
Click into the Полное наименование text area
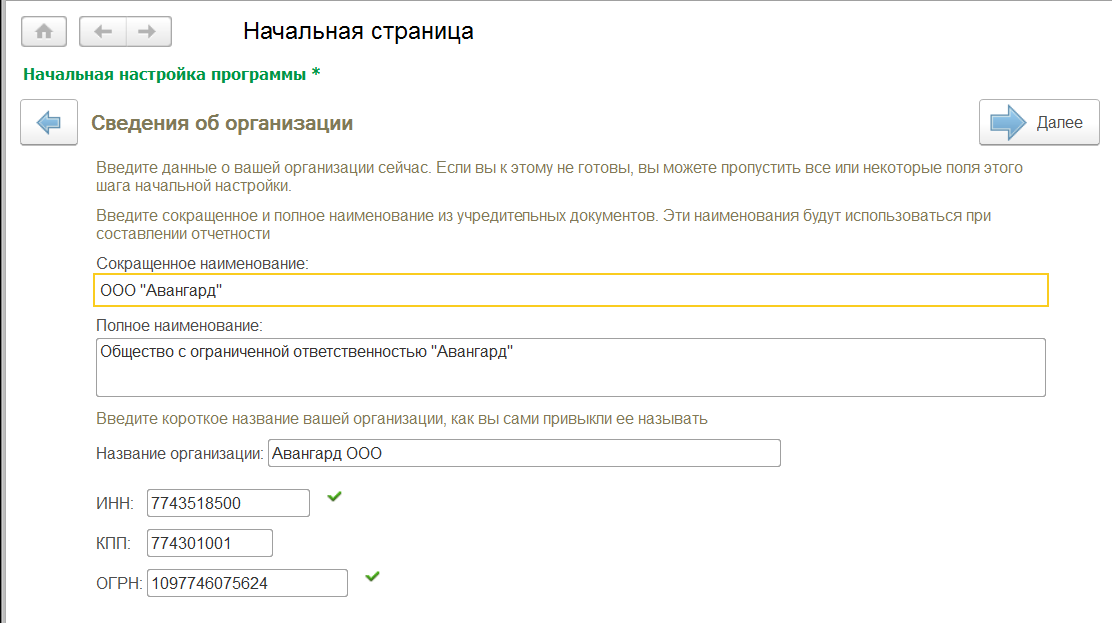571,367
